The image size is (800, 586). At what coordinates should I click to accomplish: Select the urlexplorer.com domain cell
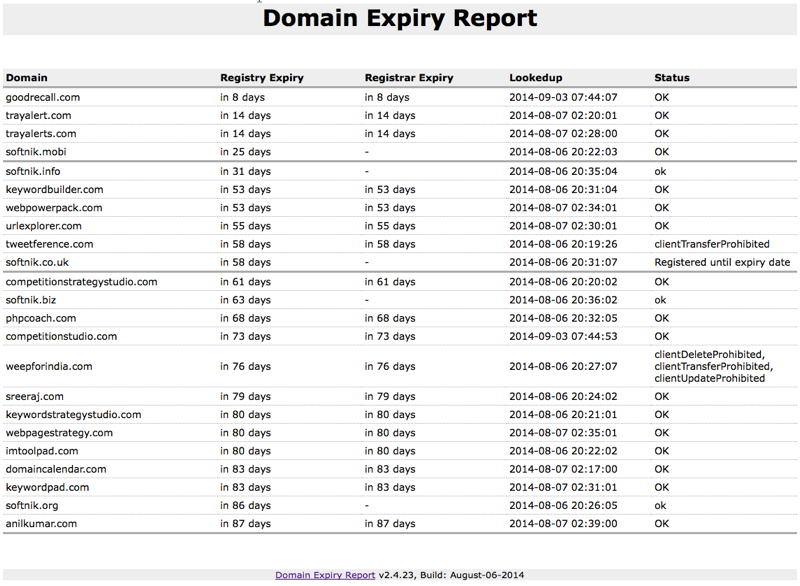point(43,225)
